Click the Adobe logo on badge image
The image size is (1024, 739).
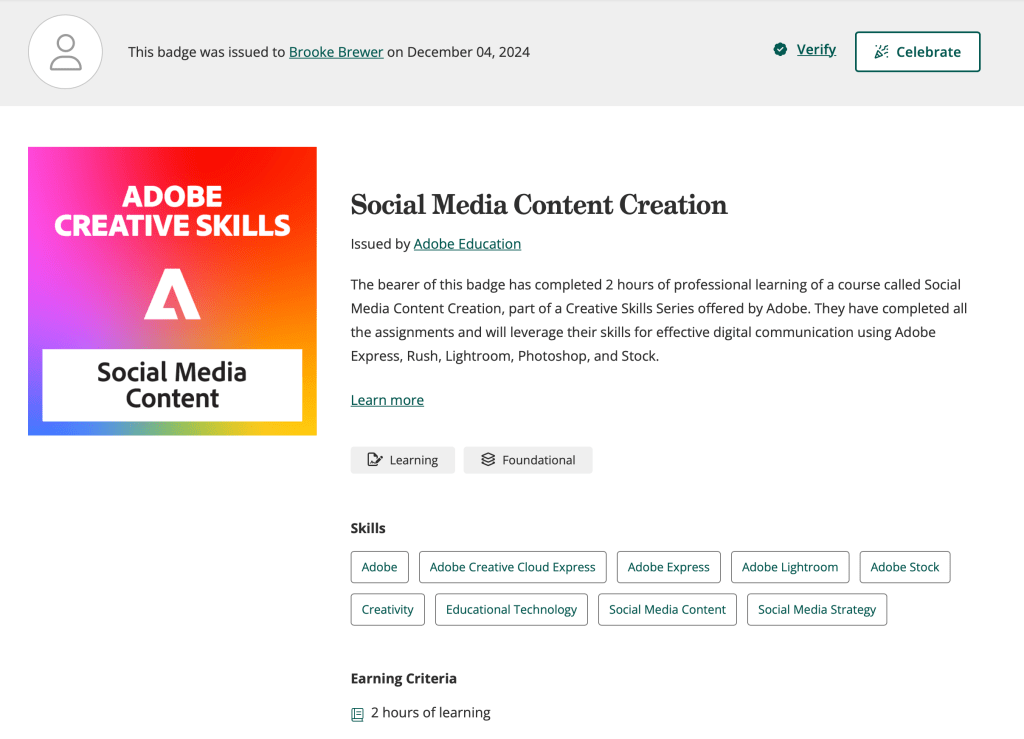point(172,294)
